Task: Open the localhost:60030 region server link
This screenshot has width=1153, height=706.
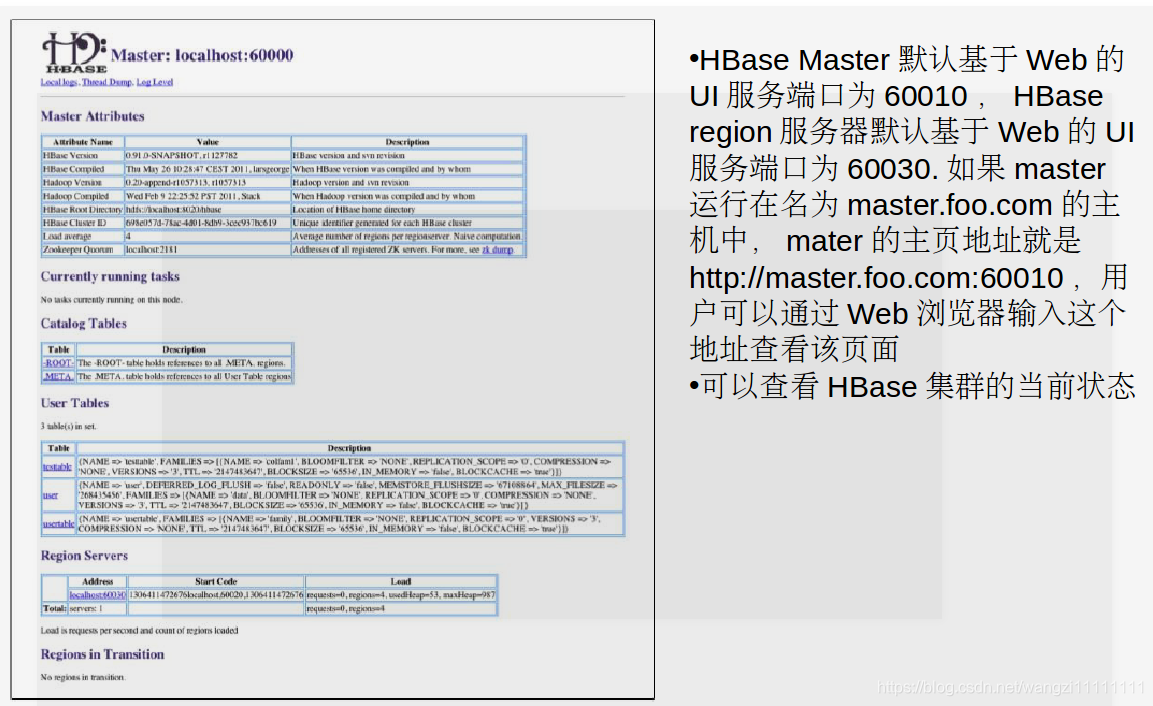Action: coord(97,595)
